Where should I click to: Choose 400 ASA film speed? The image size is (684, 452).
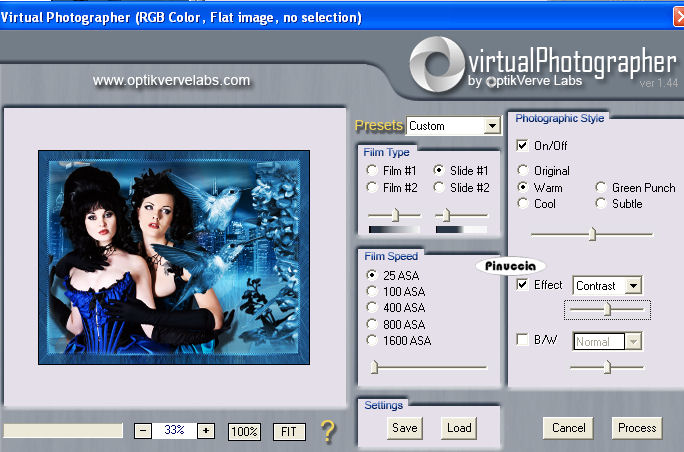point(372,308)
